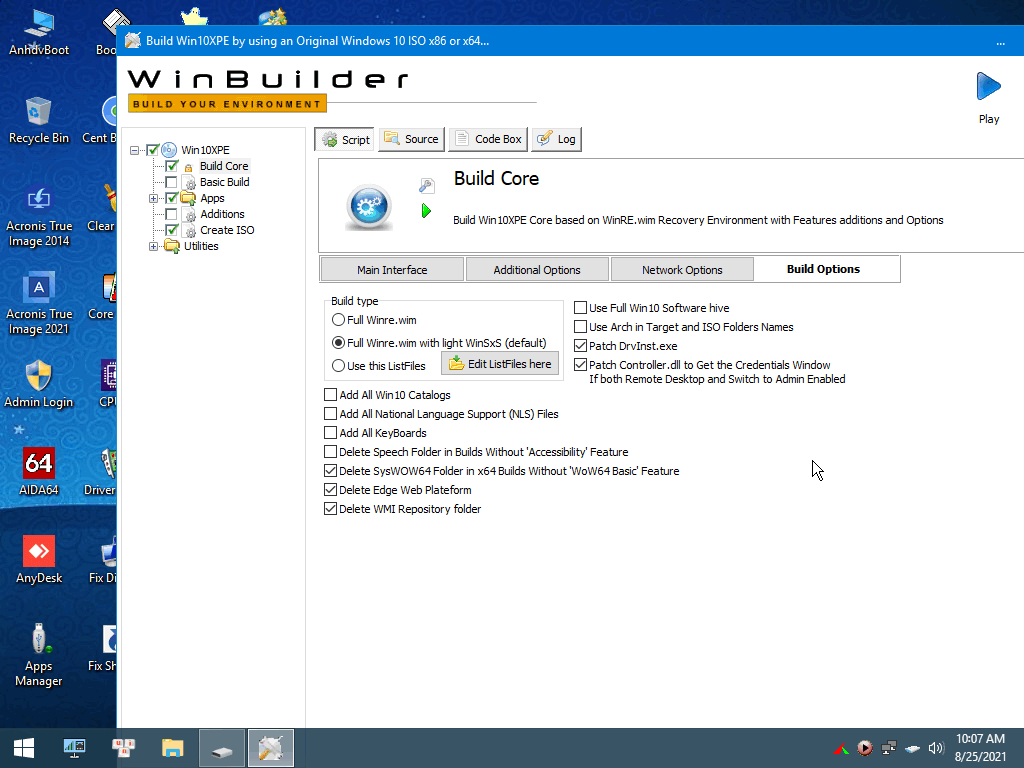Open the title bar ellipsis menu
Image resolution: width=1024 pixels, height=768 pixels.
1000,41
